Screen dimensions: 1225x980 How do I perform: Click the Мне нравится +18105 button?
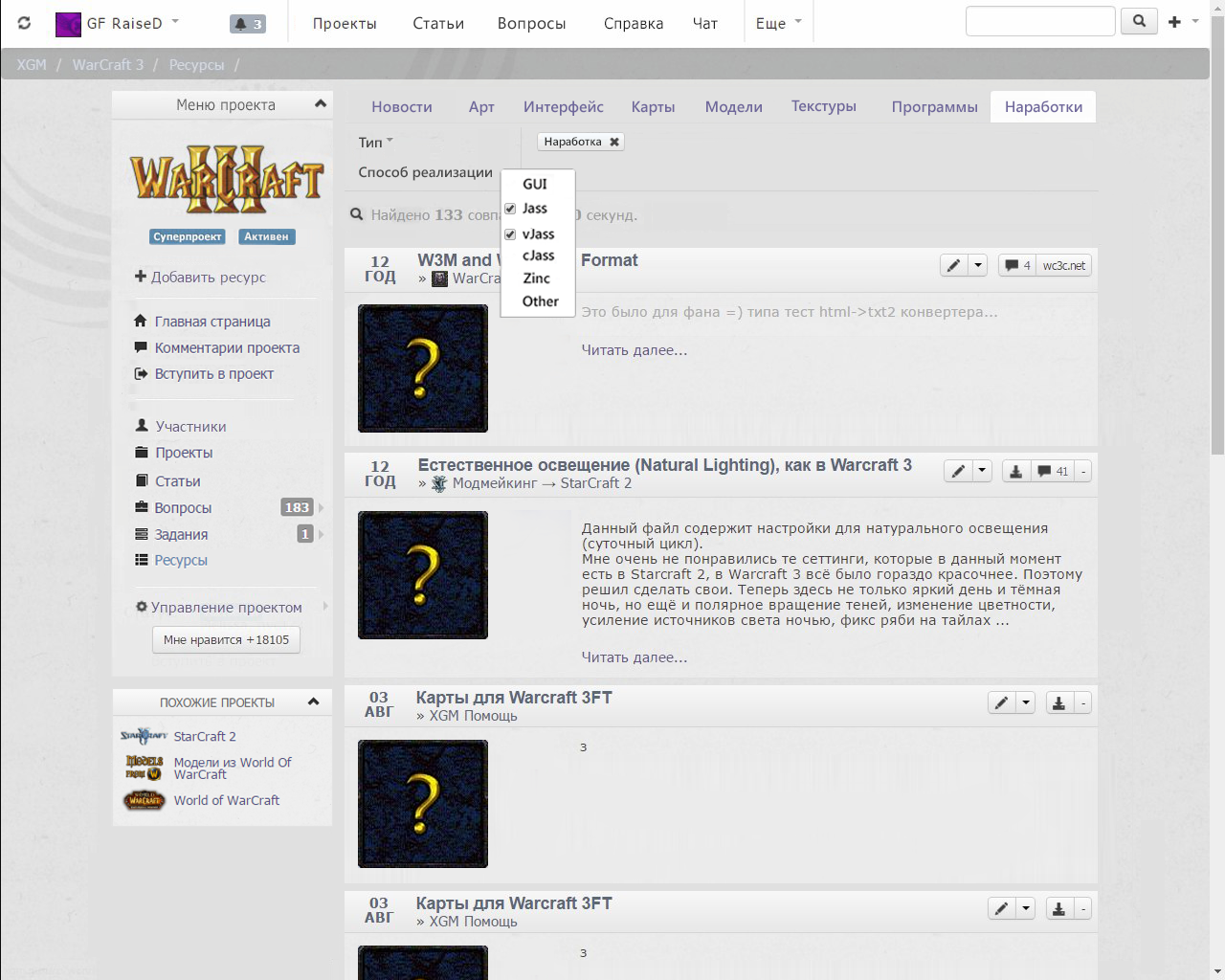tap(226, 639)
